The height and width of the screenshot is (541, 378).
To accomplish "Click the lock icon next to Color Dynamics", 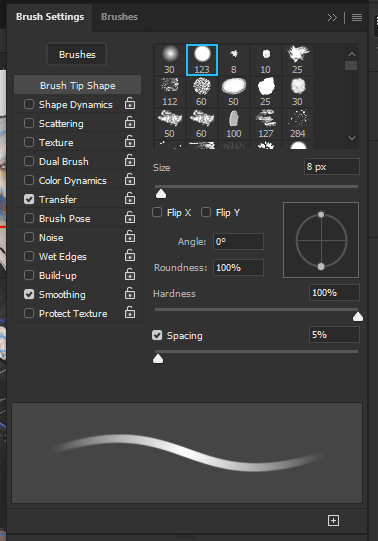I will [x=130, y=179].
